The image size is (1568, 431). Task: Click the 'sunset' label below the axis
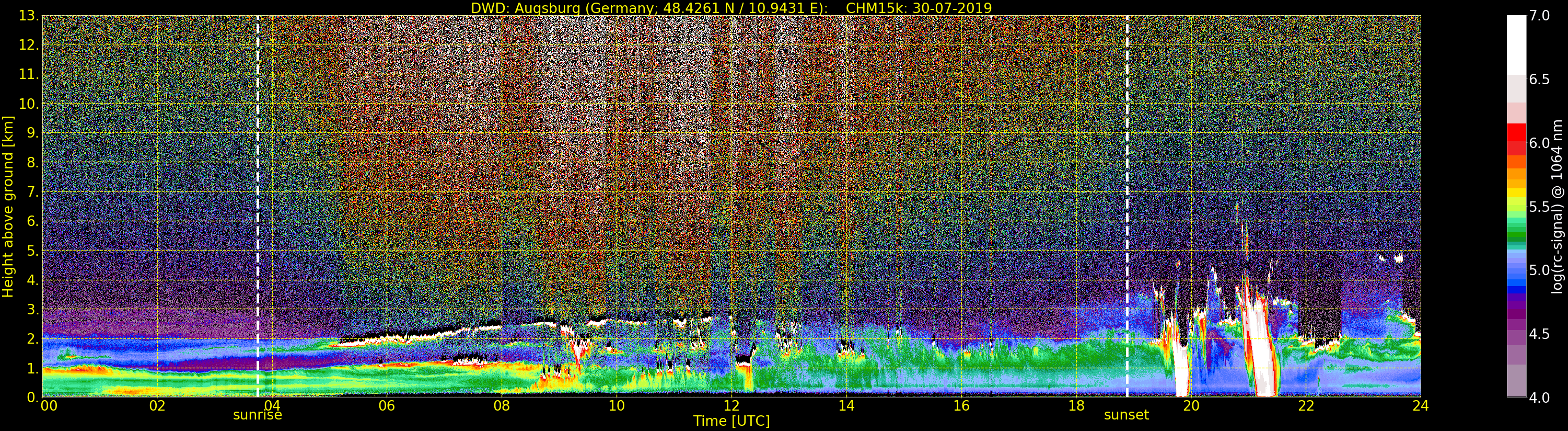(x=1126, y=415)
